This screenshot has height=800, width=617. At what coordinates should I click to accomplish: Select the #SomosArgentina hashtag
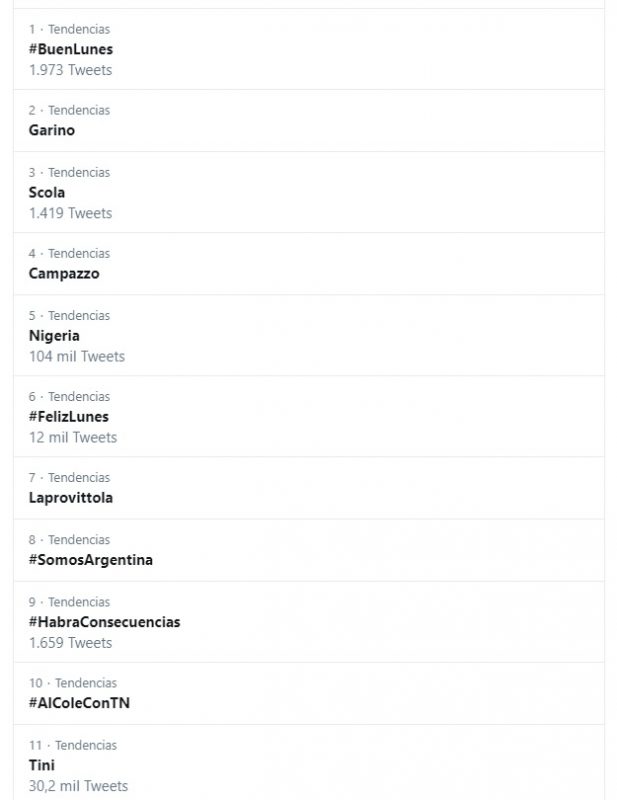[x=90, y=559]
